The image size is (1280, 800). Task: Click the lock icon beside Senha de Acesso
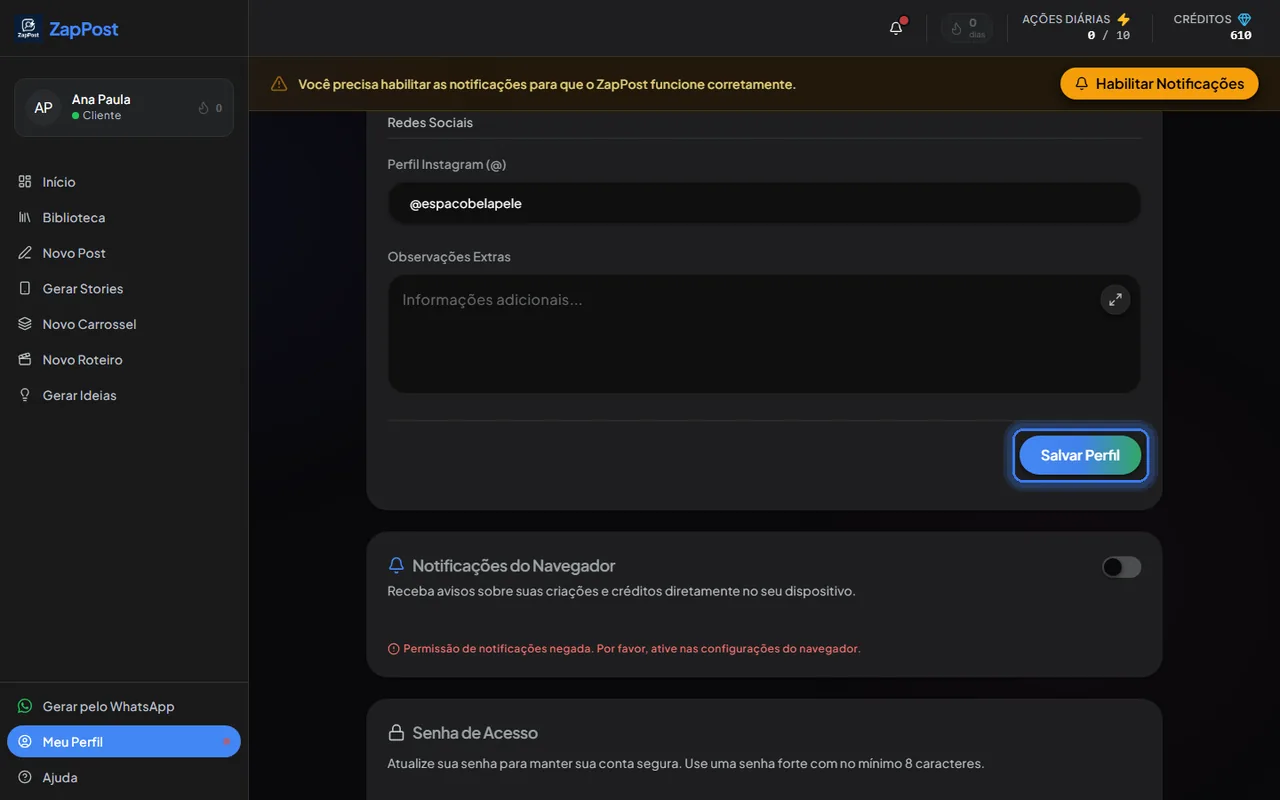tap(396, 733)
